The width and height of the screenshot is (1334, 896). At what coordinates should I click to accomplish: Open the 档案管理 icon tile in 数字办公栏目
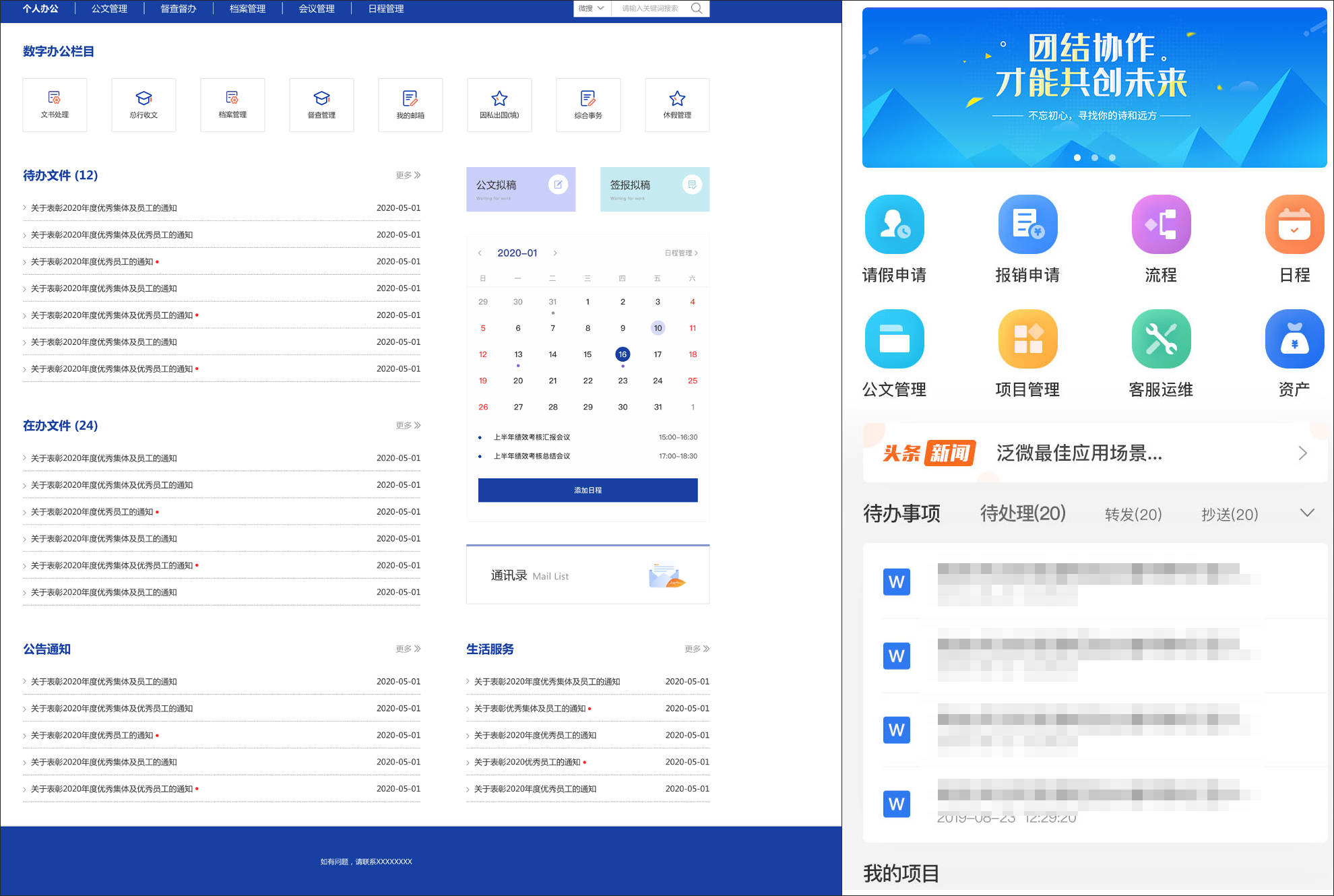click(232, 104)
